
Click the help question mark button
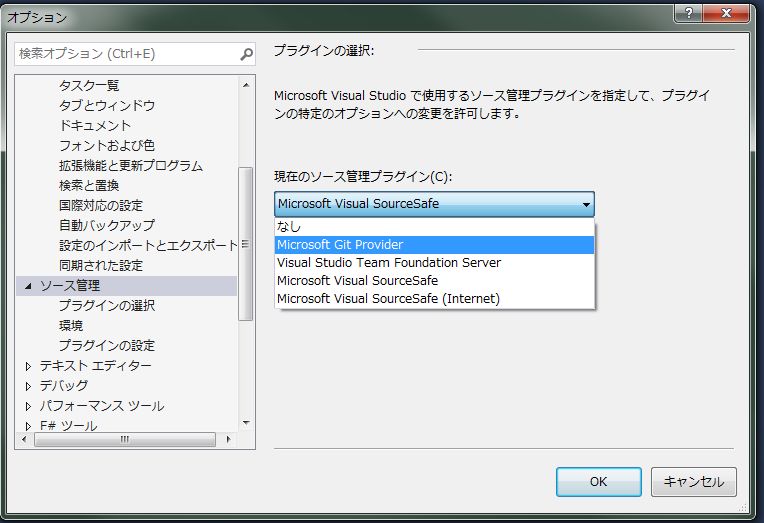[x=688, y=13]
